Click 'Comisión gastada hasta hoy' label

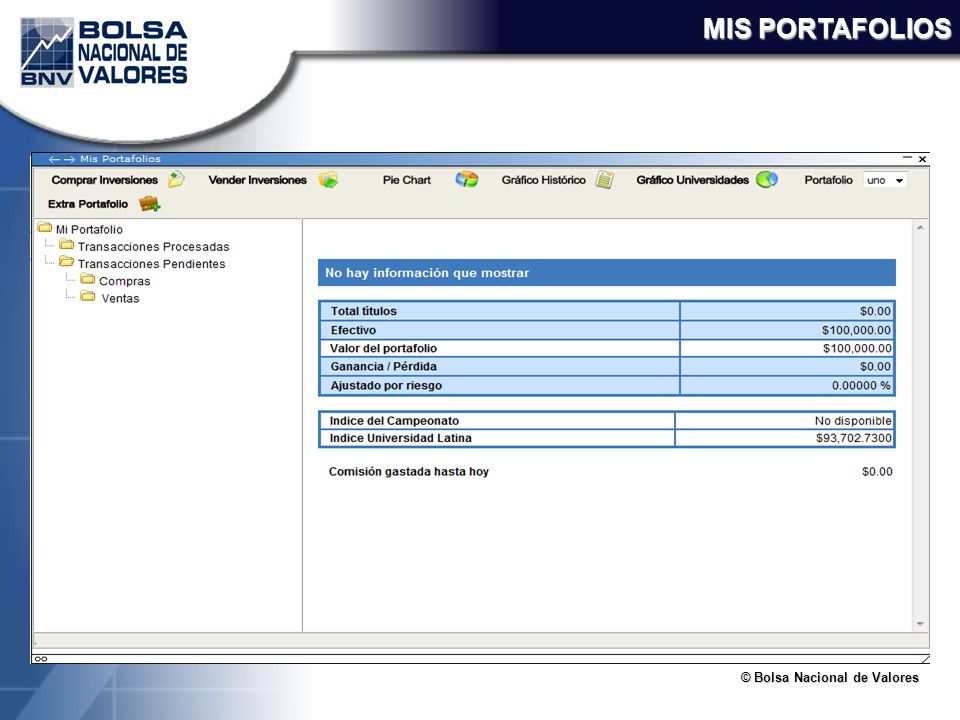[x=408, y=471]
